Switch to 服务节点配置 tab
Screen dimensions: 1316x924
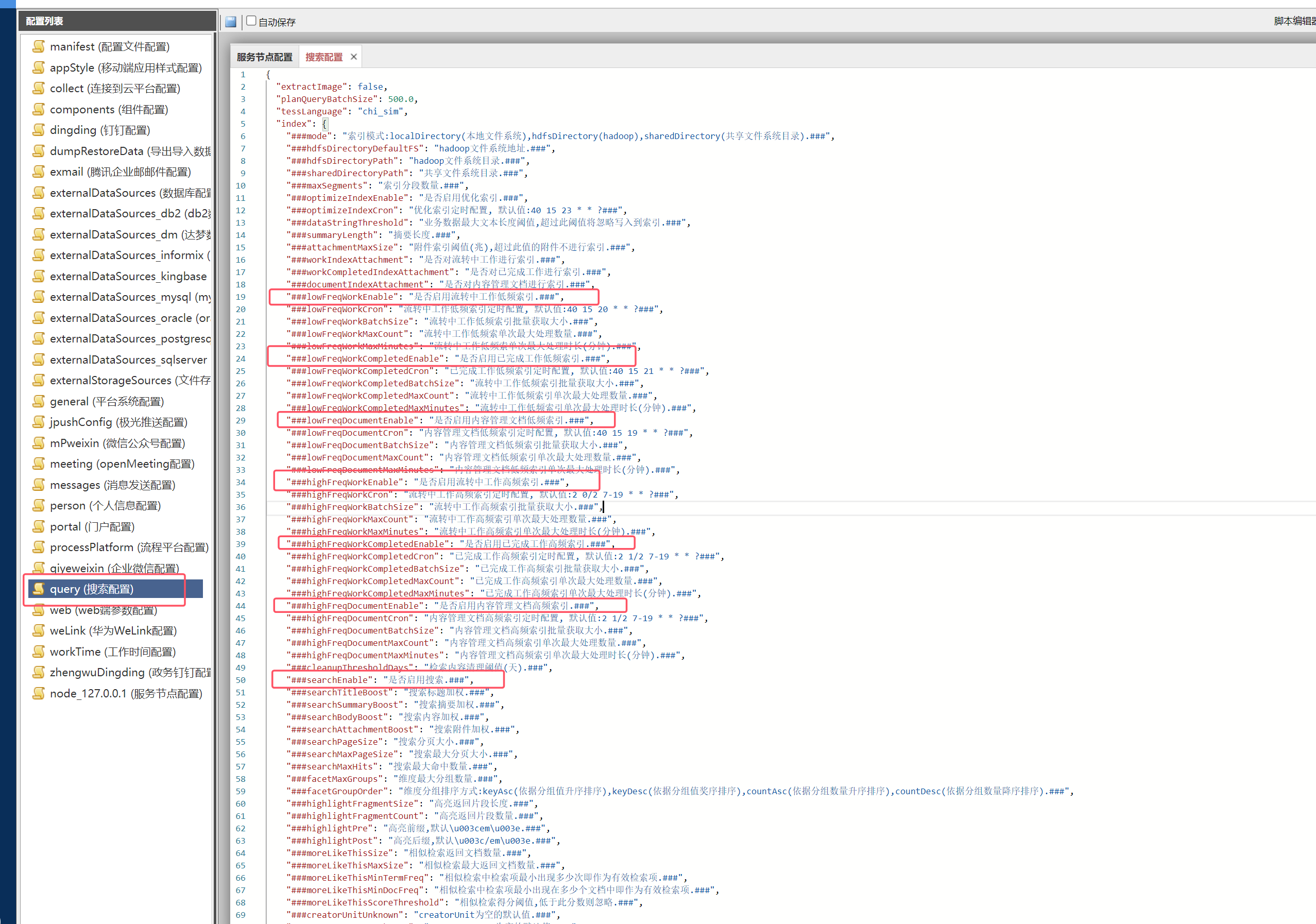tap(264, 57)
